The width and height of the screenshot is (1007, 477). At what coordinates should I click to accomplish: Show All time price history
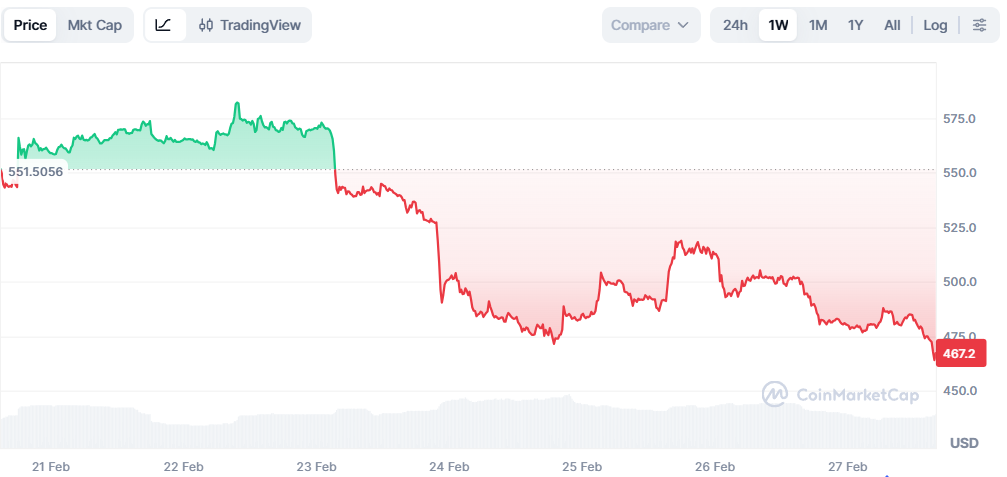click(x=892, y=25)
